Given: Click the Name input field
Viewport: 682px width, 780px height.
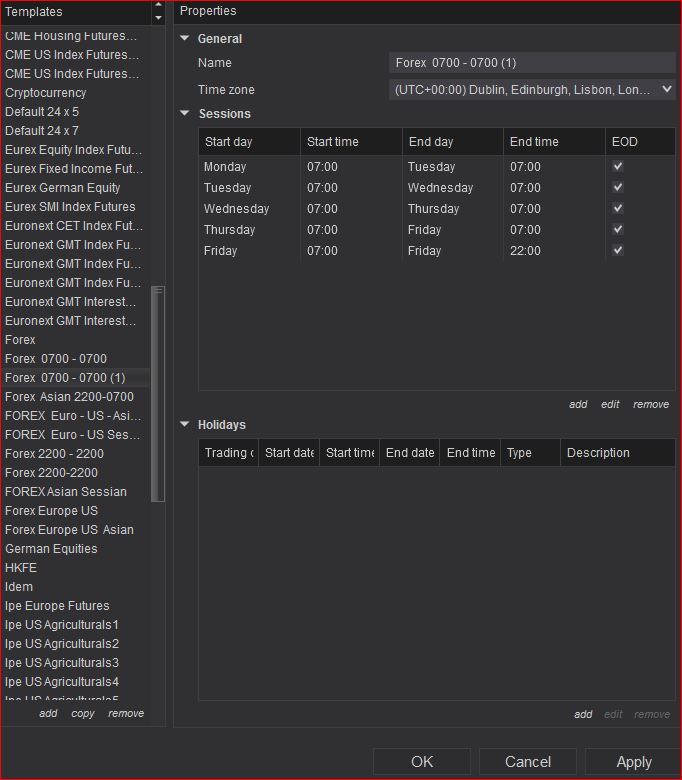Looking at the screenshot, I should pyautogui.click(x=532, y=63).
